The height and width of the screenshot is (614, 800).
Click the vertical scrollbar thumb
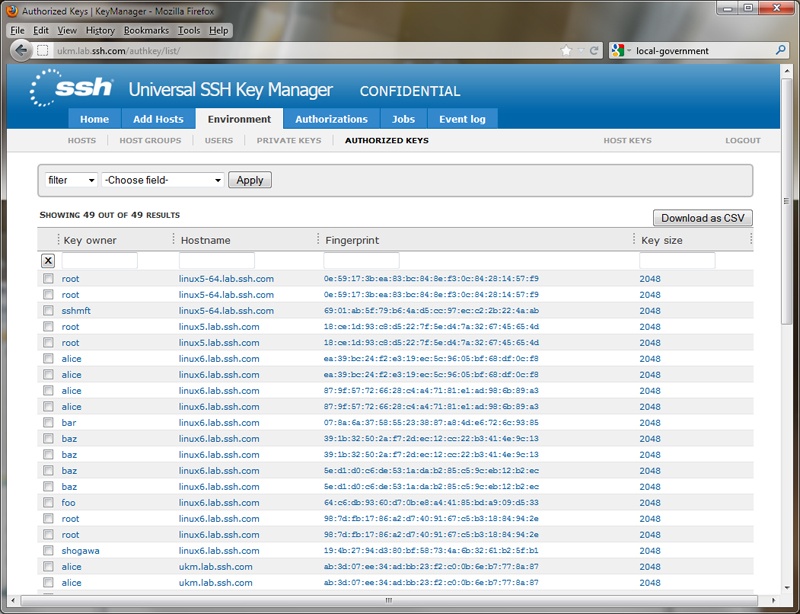[787, 200]
